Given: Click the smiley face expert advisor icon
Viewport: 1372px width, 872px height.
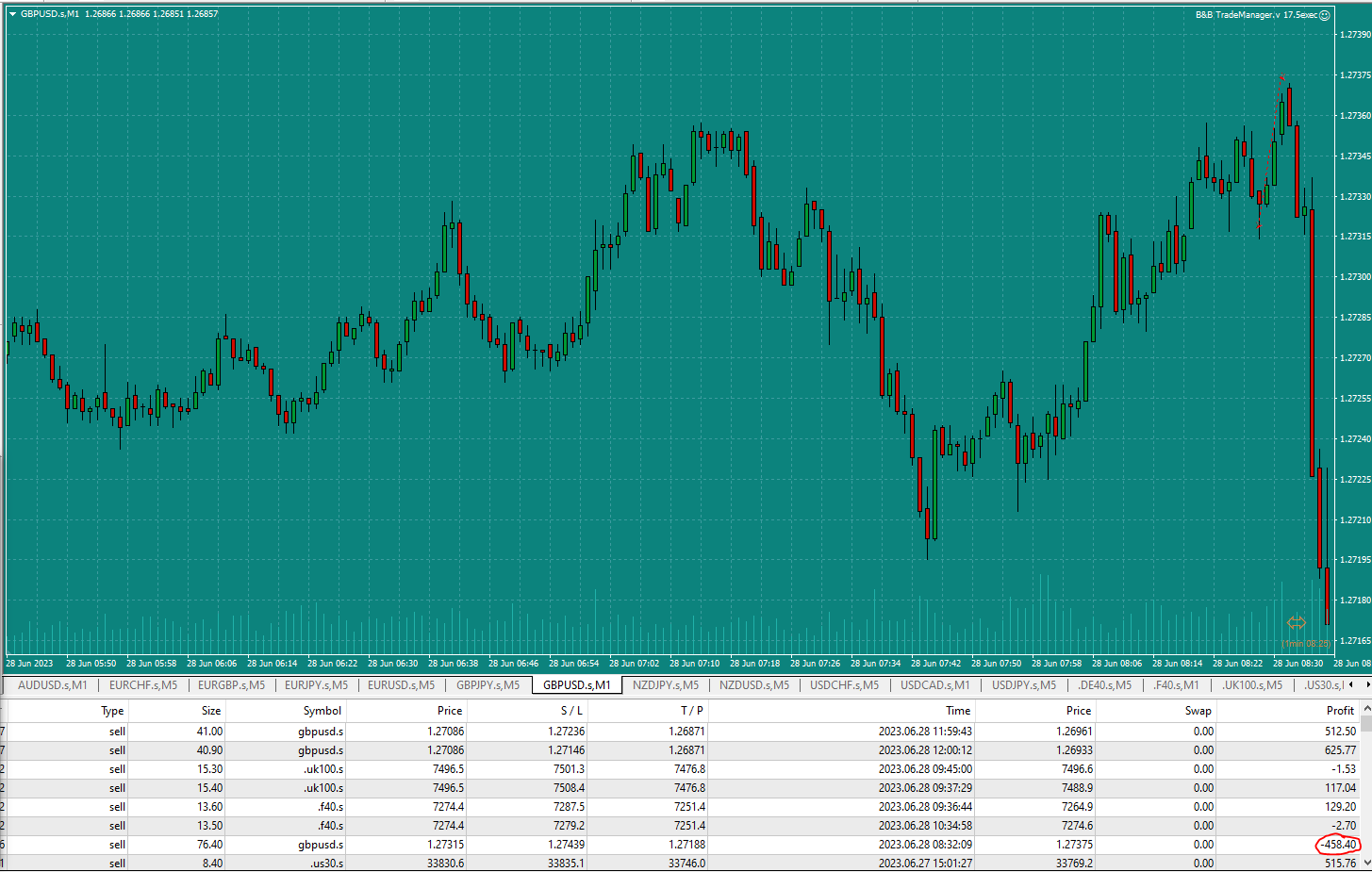Looking at the screenshot, I should pyautogui.click(x=1325, y=15).
